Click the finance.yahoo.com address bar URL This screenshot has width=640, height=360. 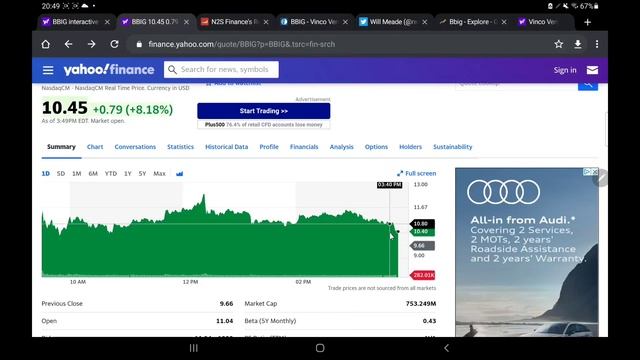[x=242, y=44]
